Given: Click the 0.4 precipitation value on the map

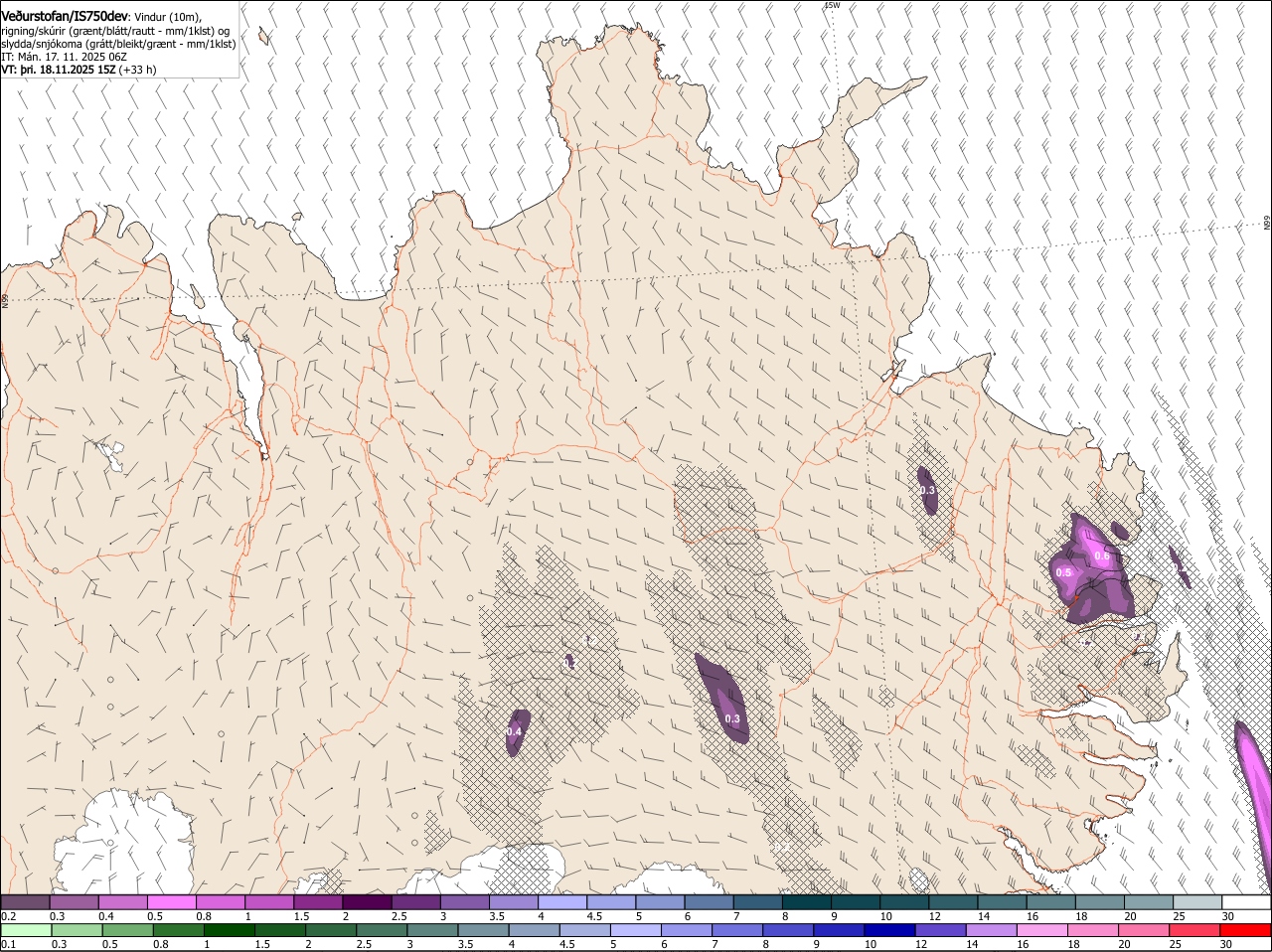Looking at the screenshot, I should [514, 731].
